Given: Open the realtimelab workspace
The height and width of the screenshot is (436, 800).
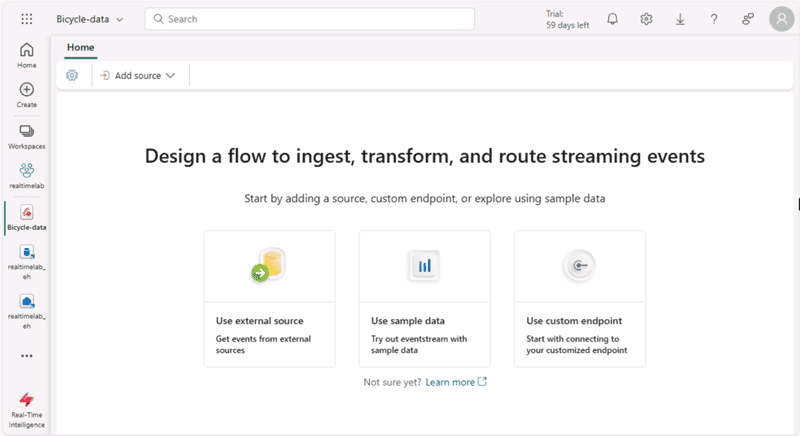Looking at the screenshot, I should (27, 176).
